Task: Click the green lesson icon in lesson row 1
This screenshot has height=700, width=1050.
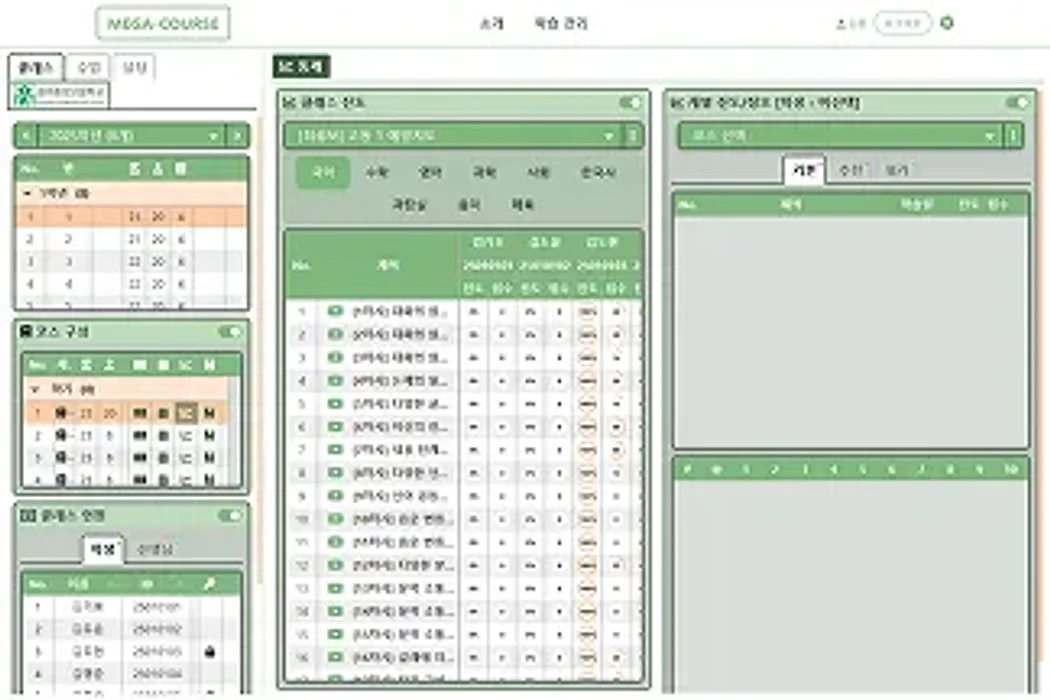Action: [x=335, y=311]
